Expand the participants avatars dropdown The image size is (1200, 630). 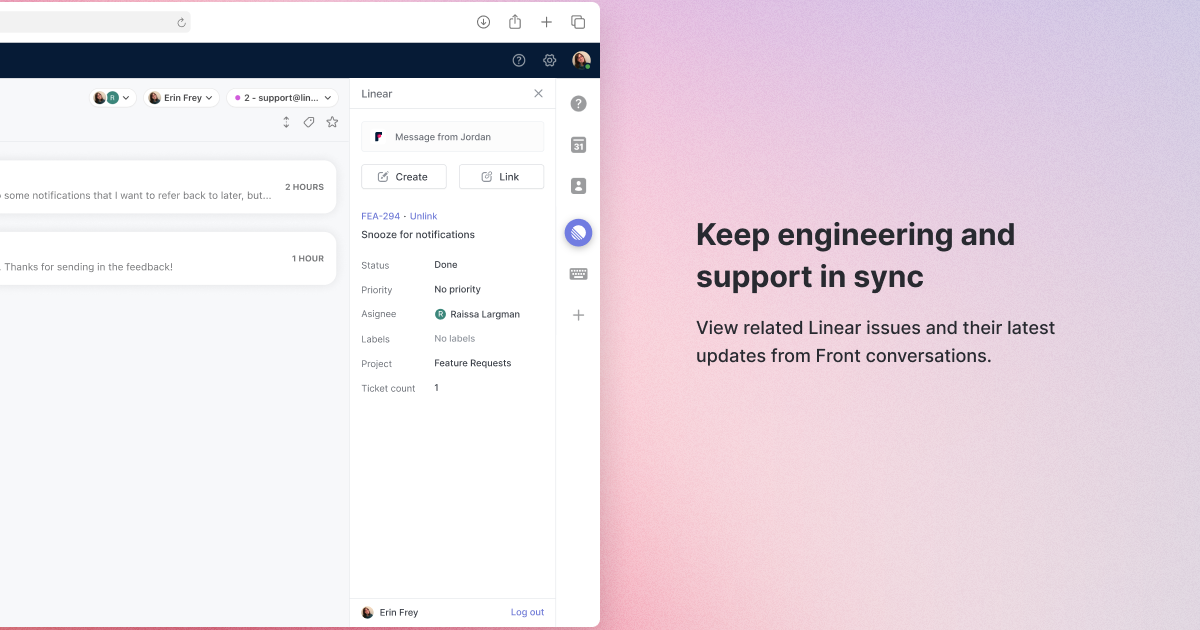coord(112,98)
